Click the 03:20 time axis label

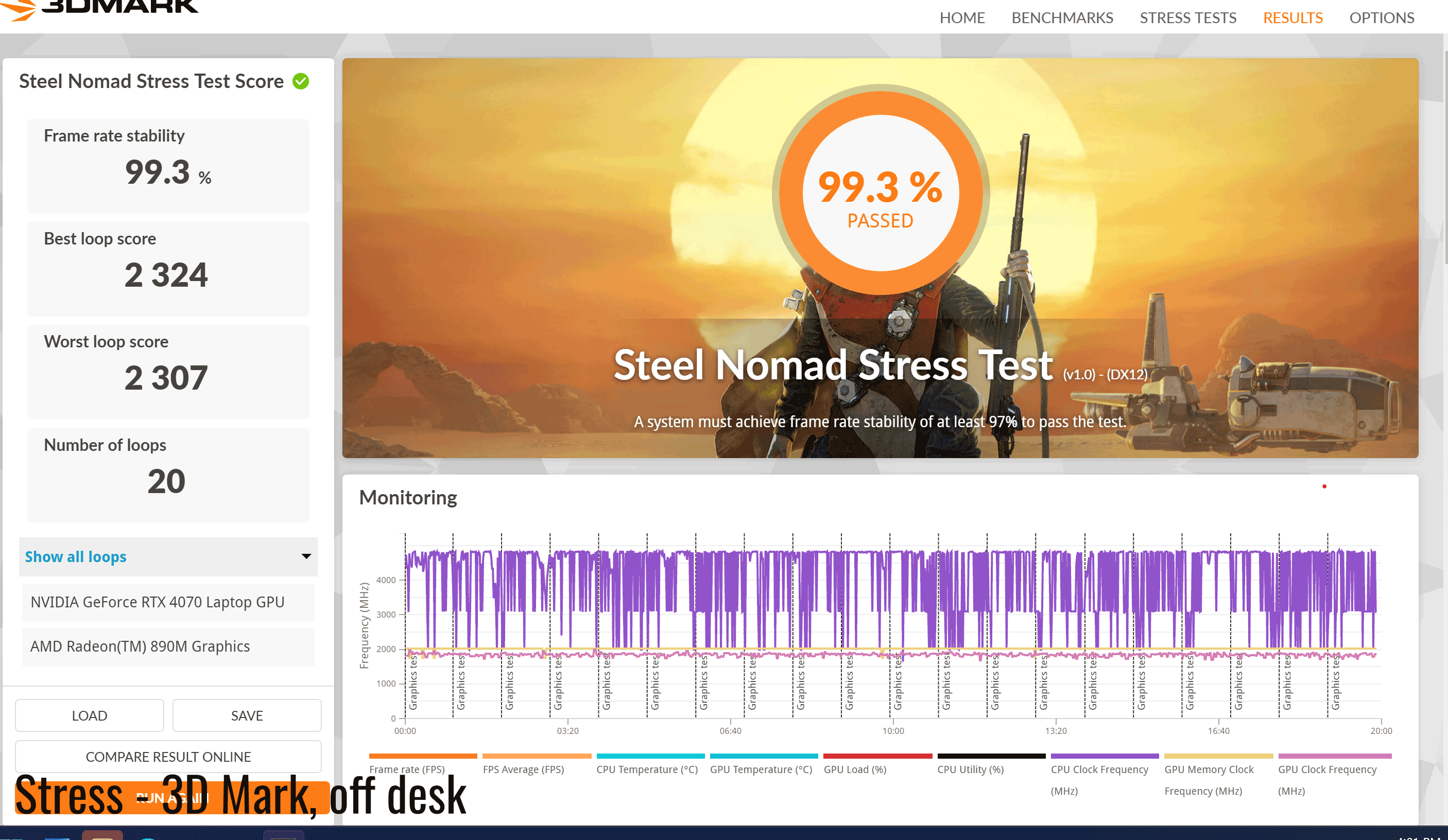click(567, 731)
